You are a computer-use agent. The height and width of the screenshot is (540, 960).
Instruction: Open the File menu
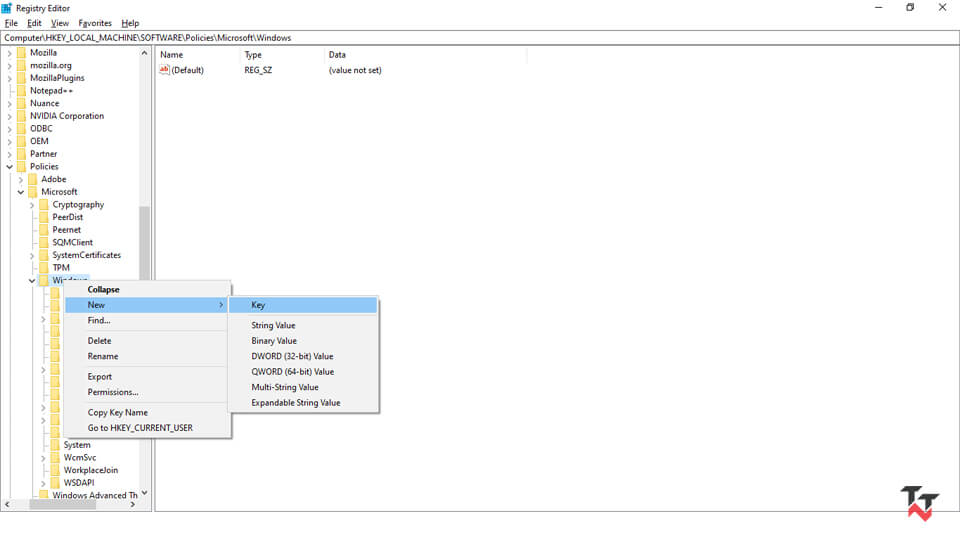[11, 23]
